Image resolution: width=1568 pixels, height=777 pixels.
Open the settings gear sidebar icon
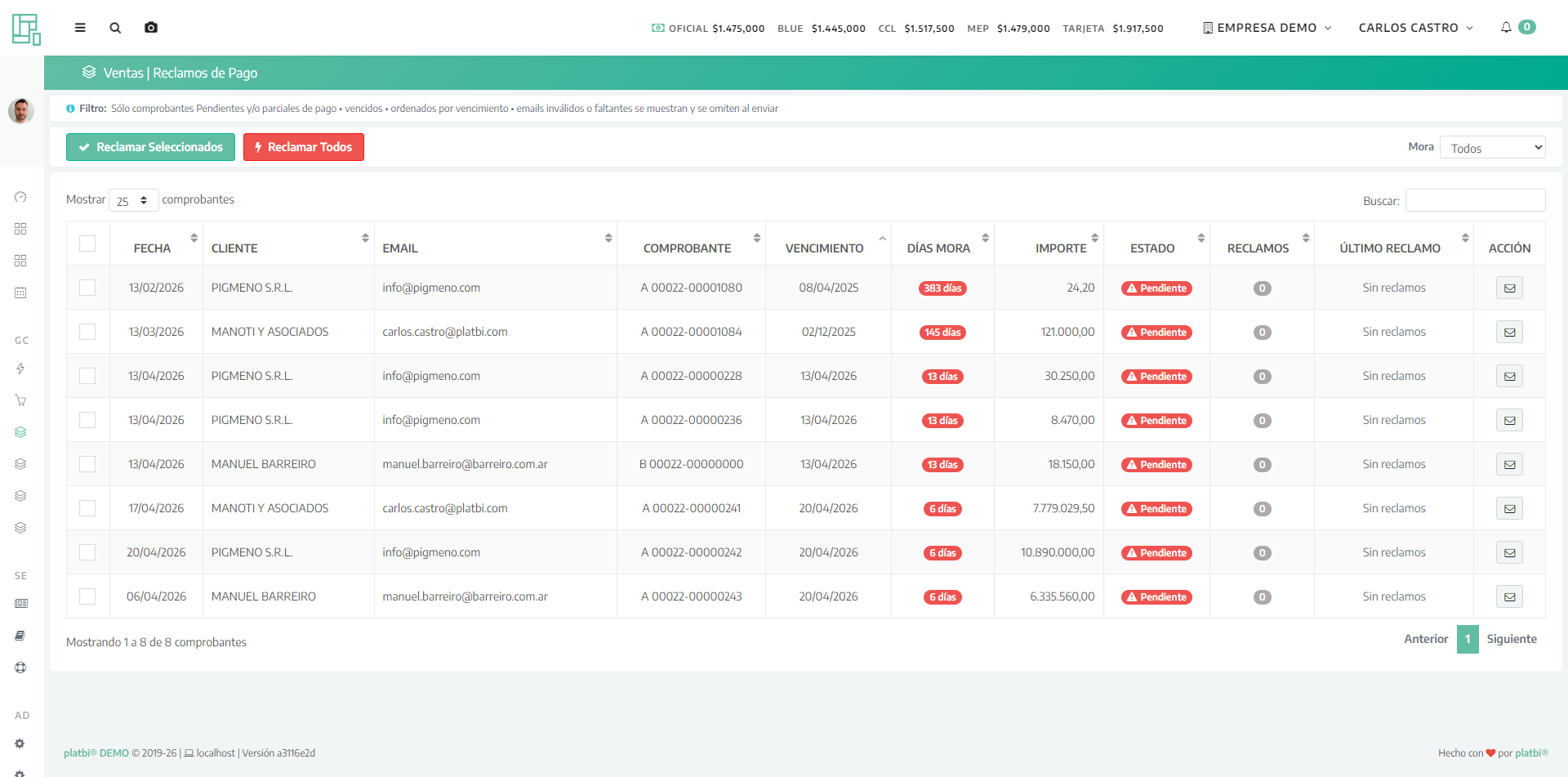(20, 744)
